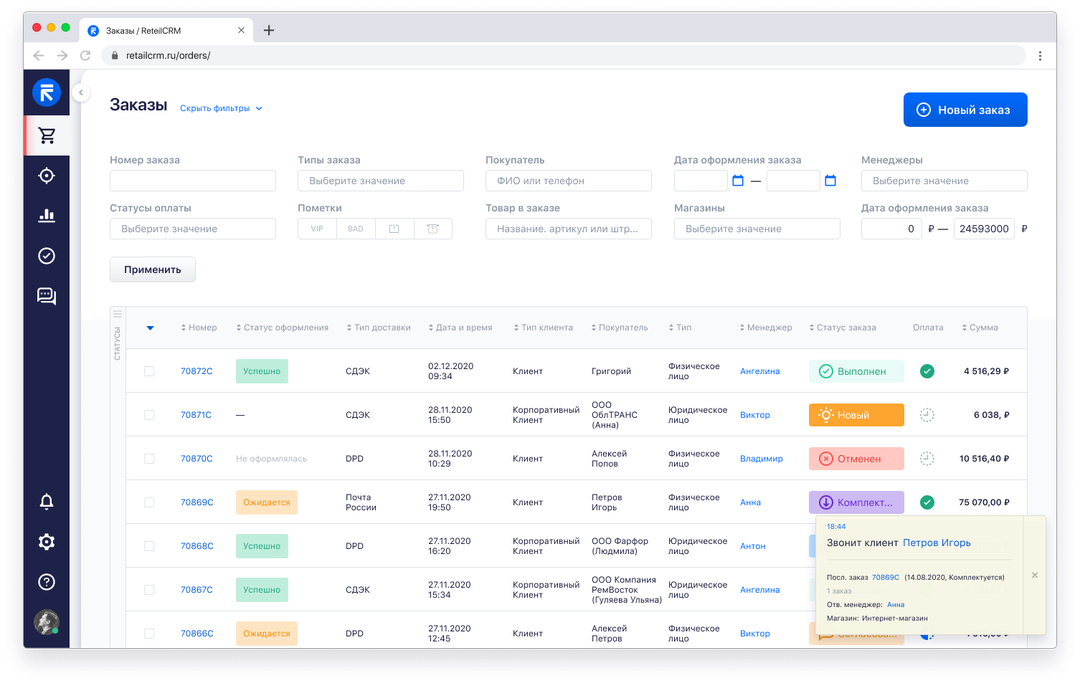
Task: Select the checkbox for order 70870C
Action: (x=149, y=459)
